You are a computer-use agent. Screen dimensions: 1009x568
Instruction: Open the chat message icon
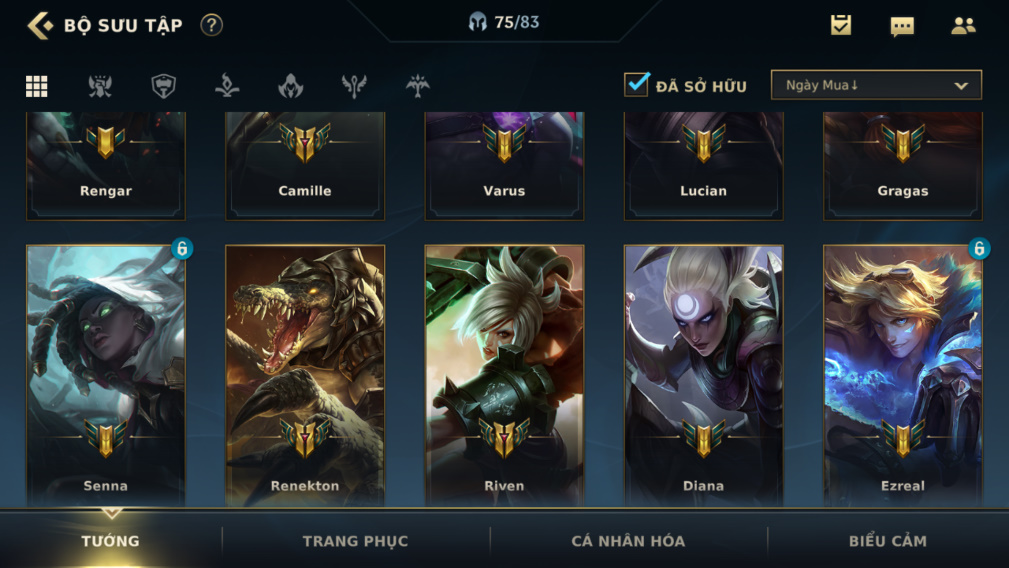pyautogui.click(x=902, y=26)
